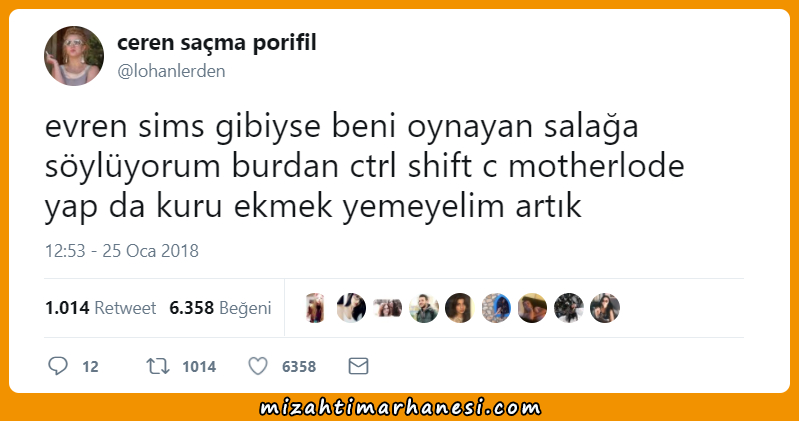Click the retweet arrows icon
799x421 pixels.
(158, 366)
